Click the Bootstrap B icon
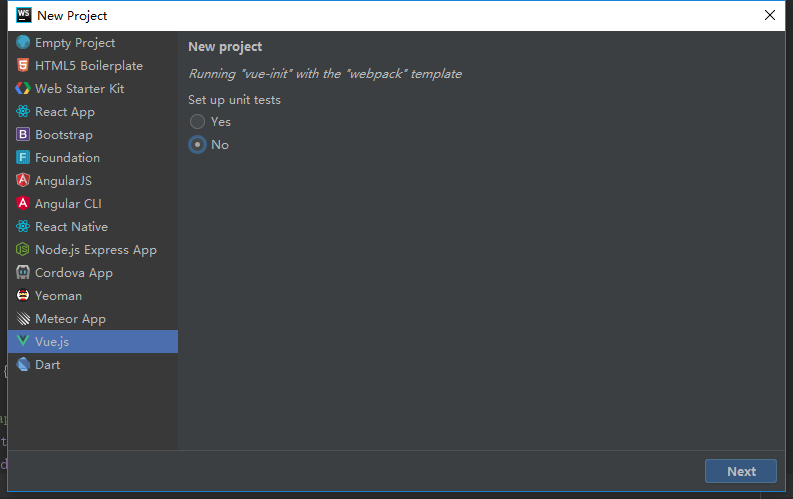The width and height of the screenshot is (793, 499). click(x=23, y=134)
